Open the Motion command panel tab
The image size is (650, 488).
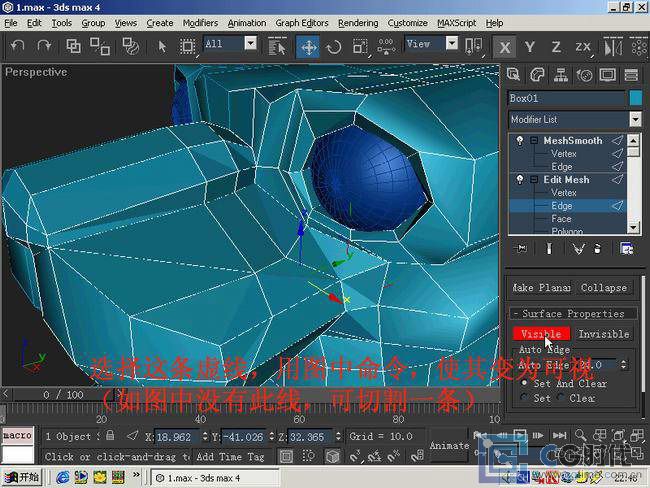(x=585, y=75)
